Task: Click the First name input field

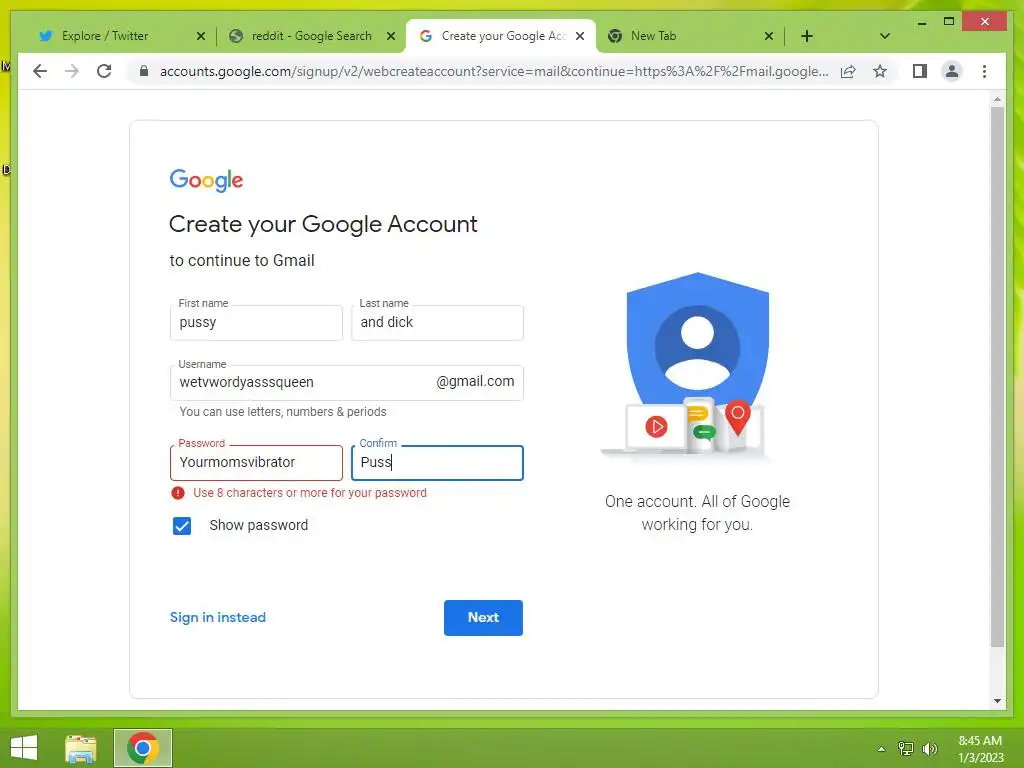Action: pyautogui.click(x=256, y=323)
